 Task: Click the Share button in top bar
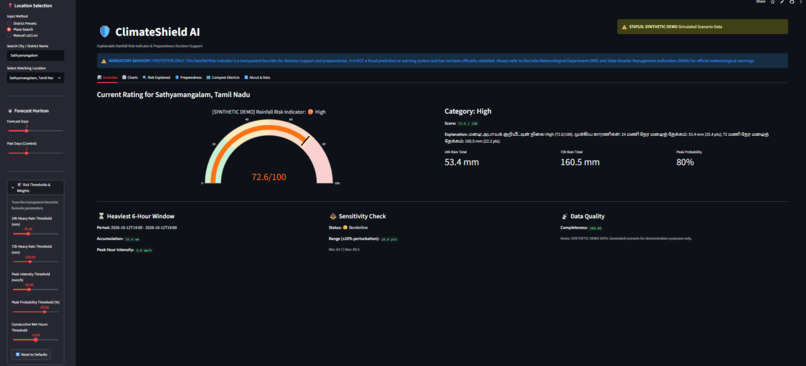(760, 2)
